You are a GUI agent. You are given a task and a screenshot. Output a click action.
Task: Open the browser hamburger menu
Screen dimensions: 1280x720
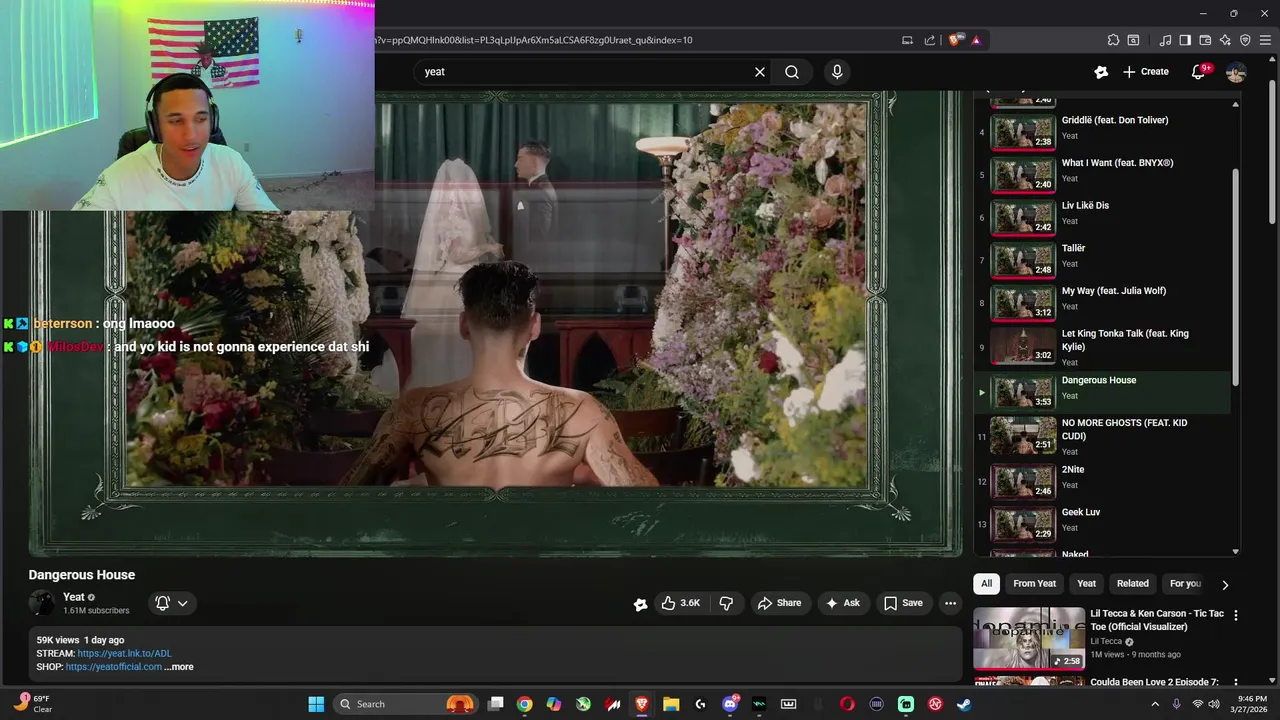1265,40
